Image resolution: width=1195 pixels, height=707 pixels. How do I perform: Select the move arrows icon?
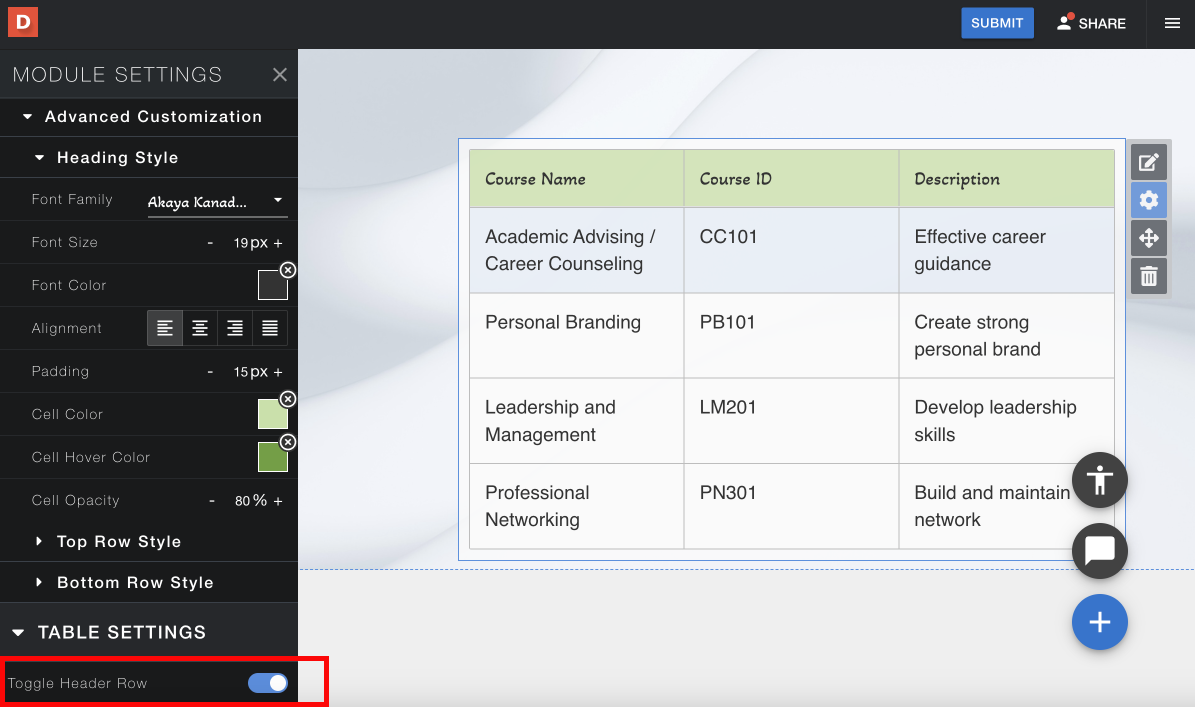[x=1148, y=238]
